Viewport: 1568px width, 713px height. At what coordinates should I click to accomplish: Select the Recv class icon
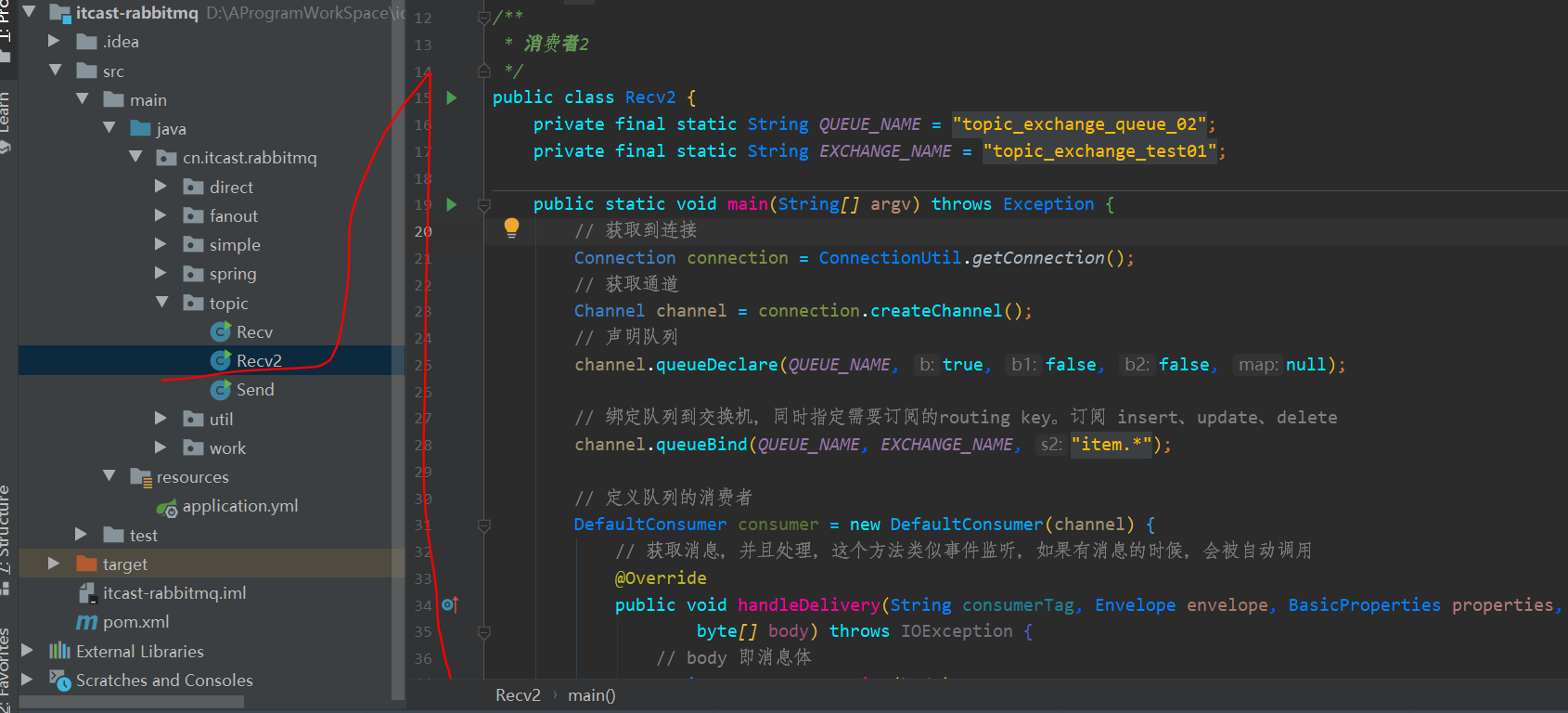pos(221,331)
